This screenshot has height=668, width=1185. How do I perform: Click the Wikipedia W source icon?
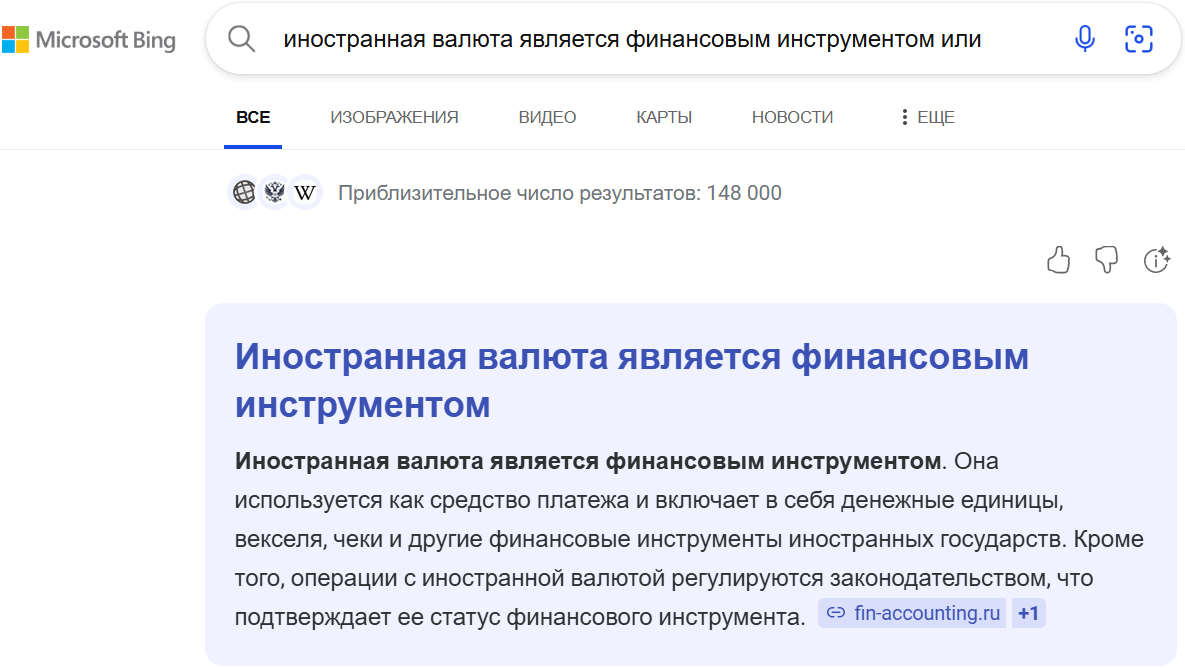[305, 192]
